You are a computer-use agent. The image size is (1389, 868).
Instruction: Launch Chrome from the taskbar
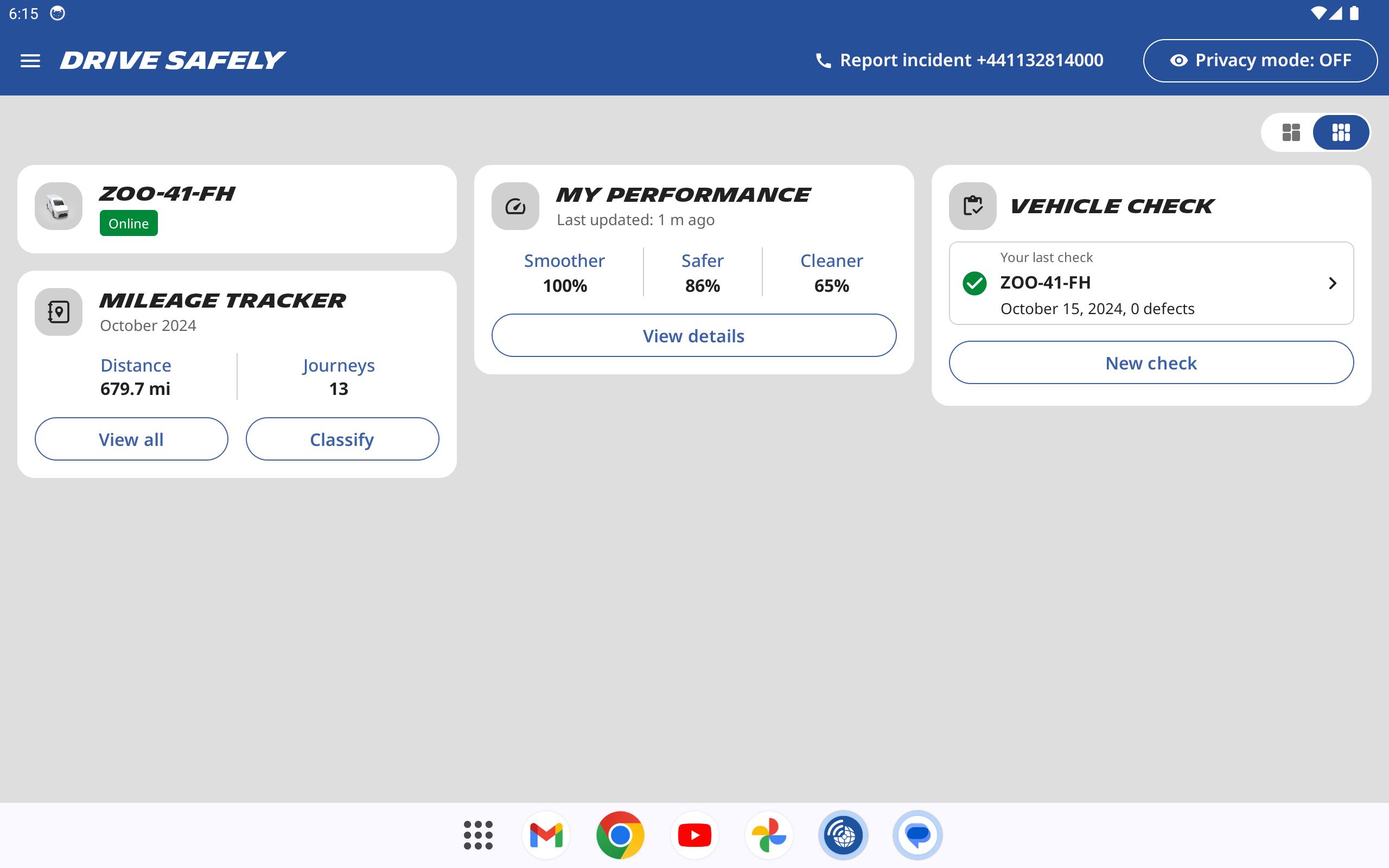(620, 835)
